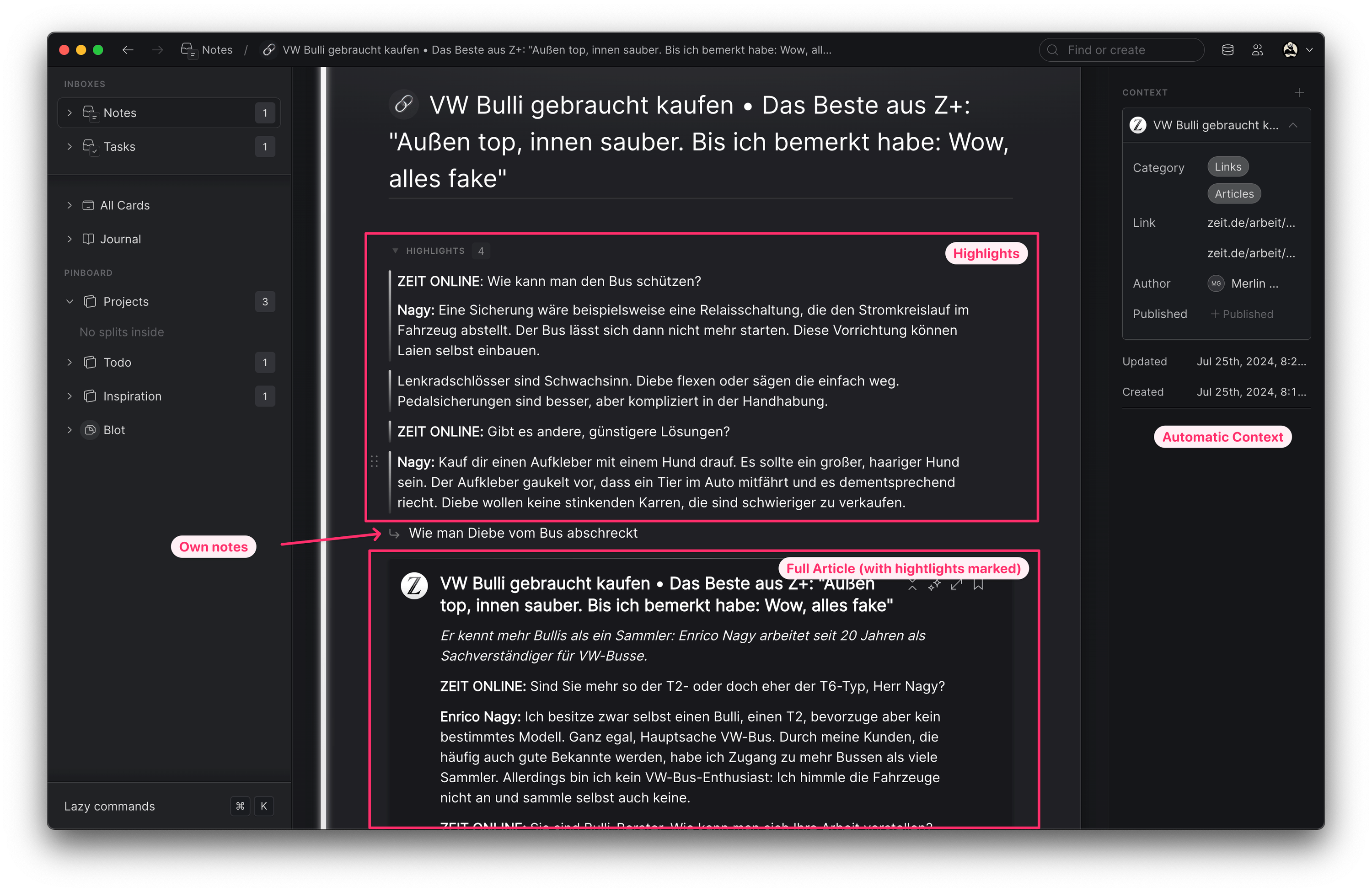Collapse the Highlights section
1372x892 pixels.
[x=395, y=251]
